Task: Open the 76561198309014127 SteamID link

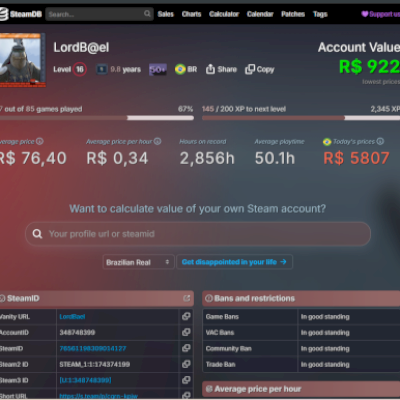Action: (93, 348)
